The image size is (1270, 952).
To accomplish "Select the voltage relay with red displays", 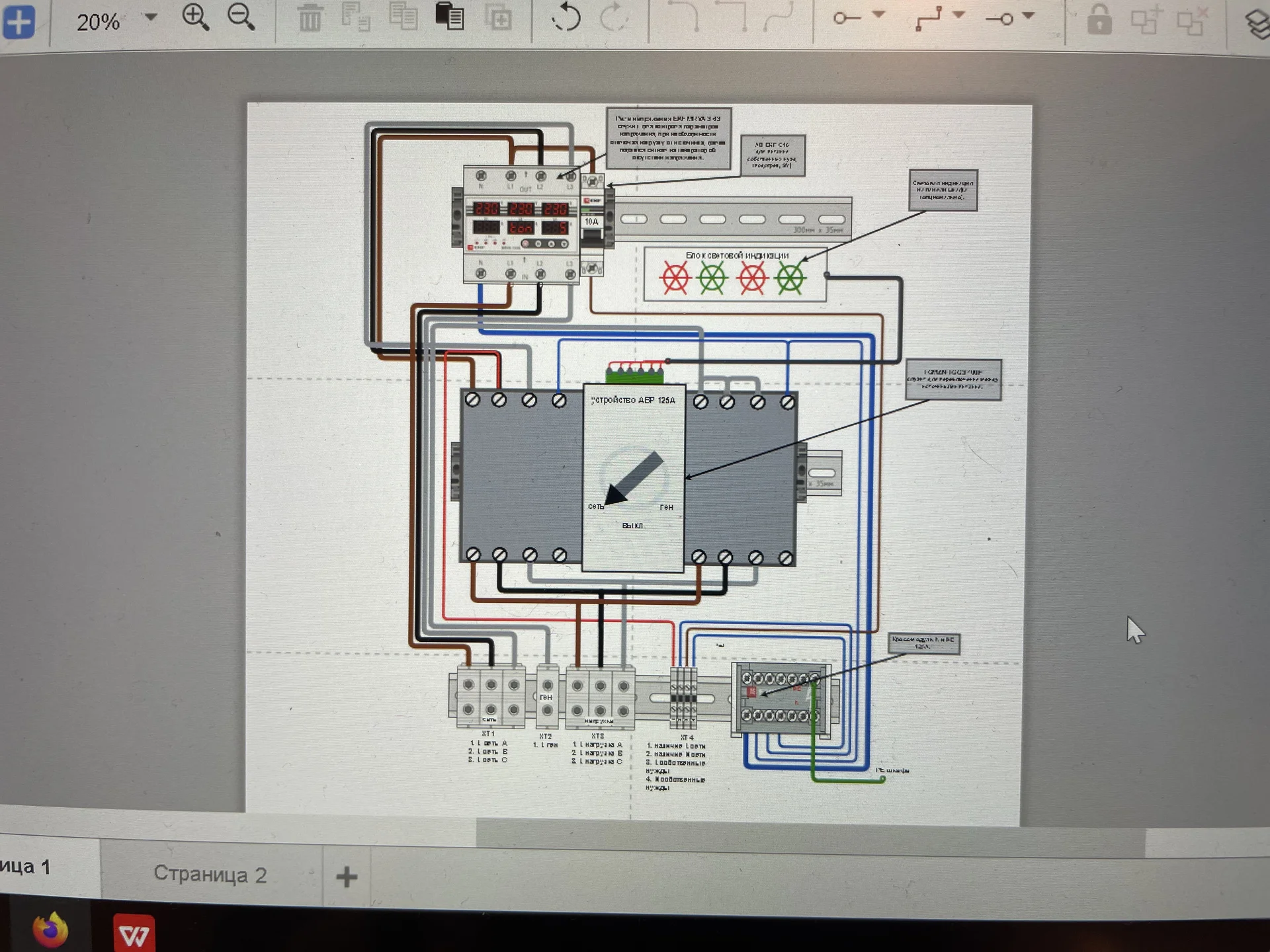I will (521, 225).
